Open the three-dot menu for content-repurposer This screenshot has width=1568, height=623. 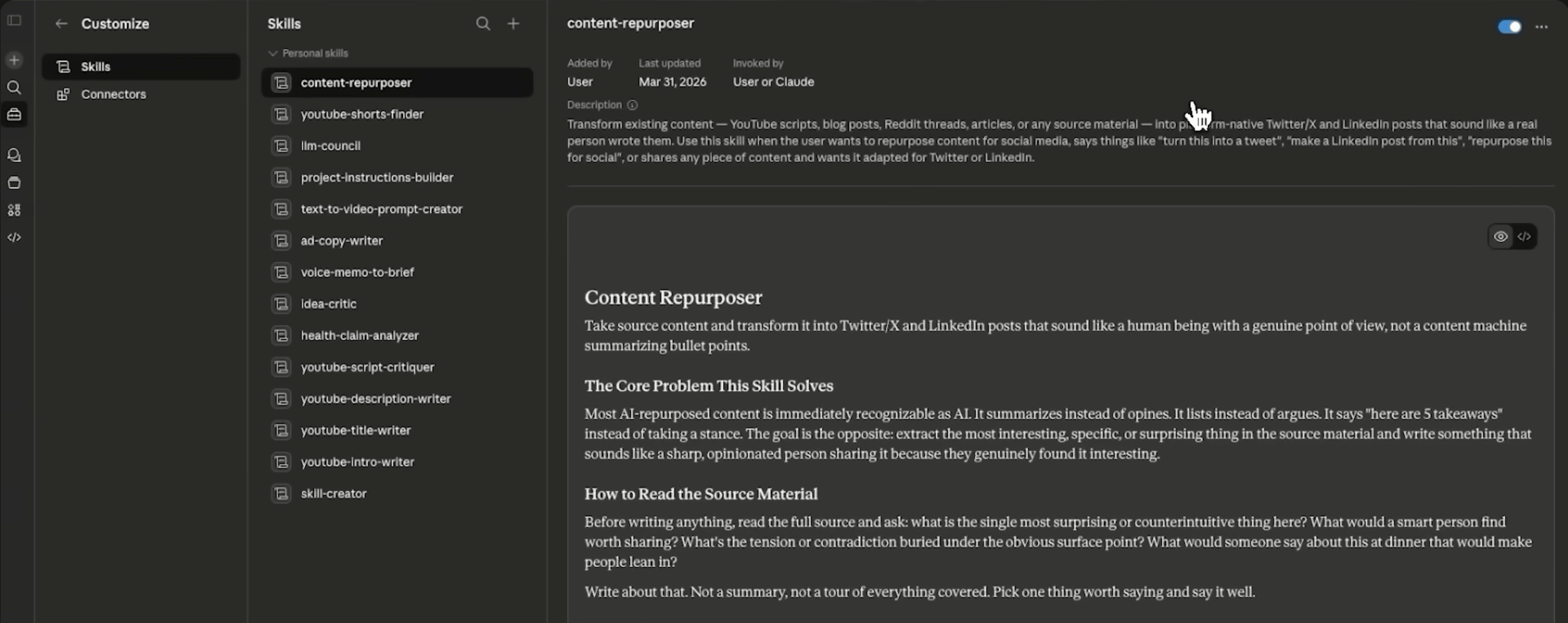coord(1542,27)
